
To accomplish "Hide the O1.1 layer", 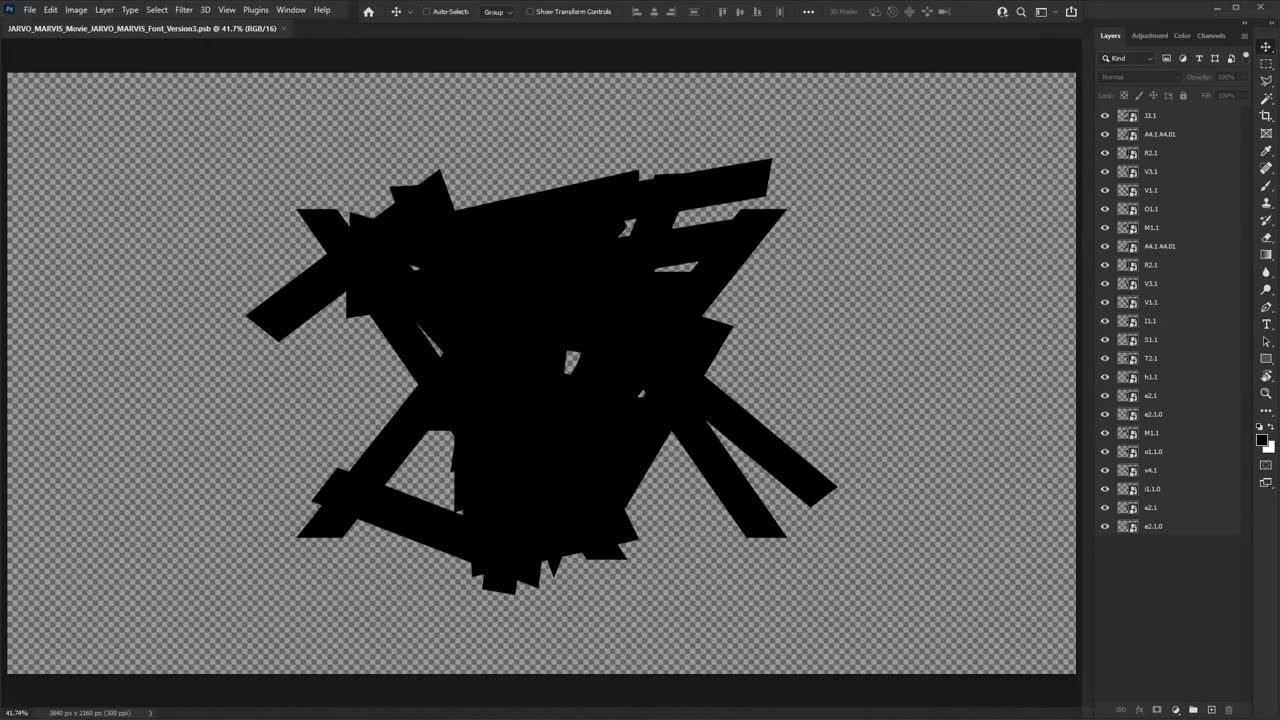I will tap(1105, 209).
